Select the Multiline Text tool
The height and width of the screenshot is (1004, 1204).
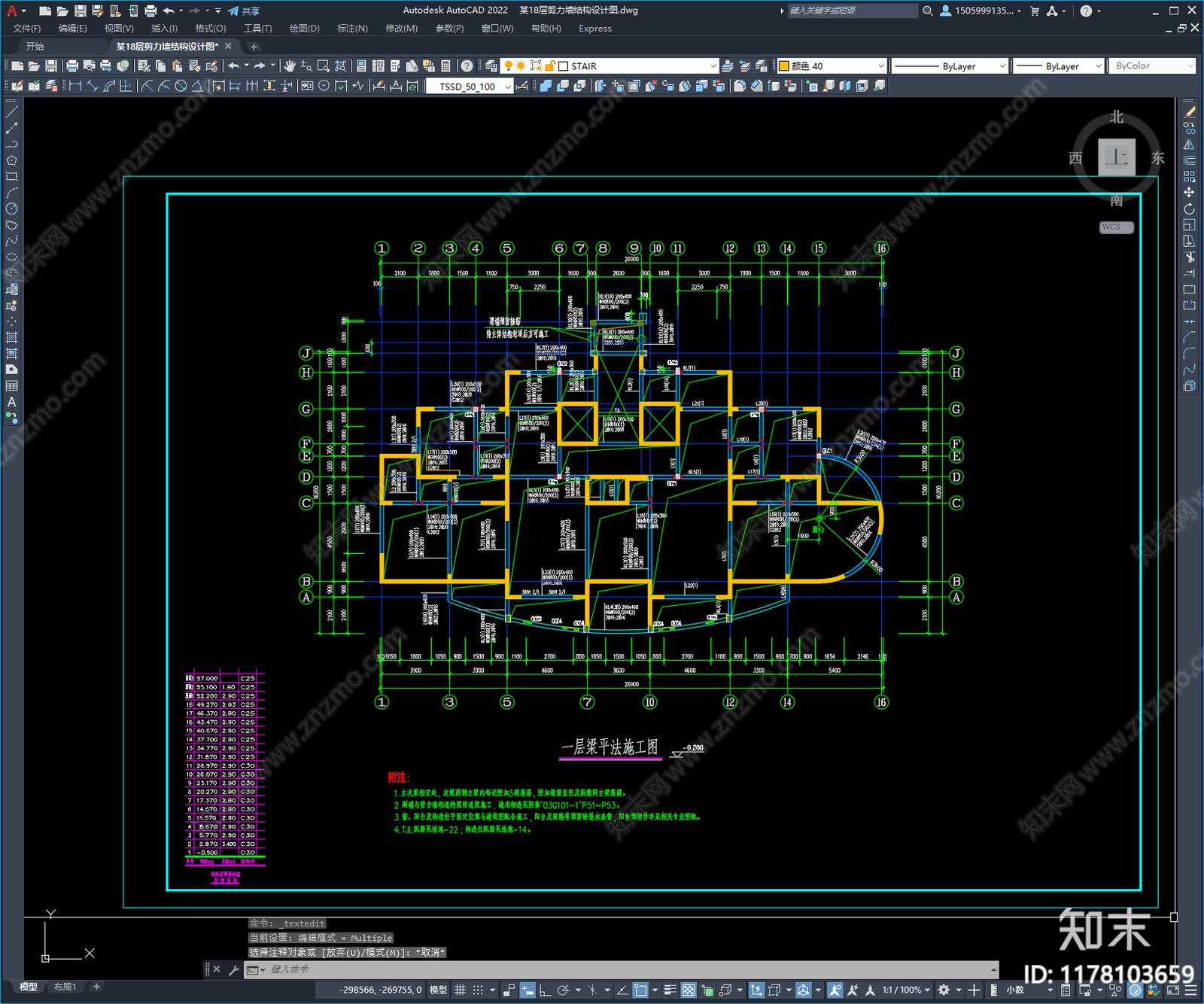coord(11,402)
